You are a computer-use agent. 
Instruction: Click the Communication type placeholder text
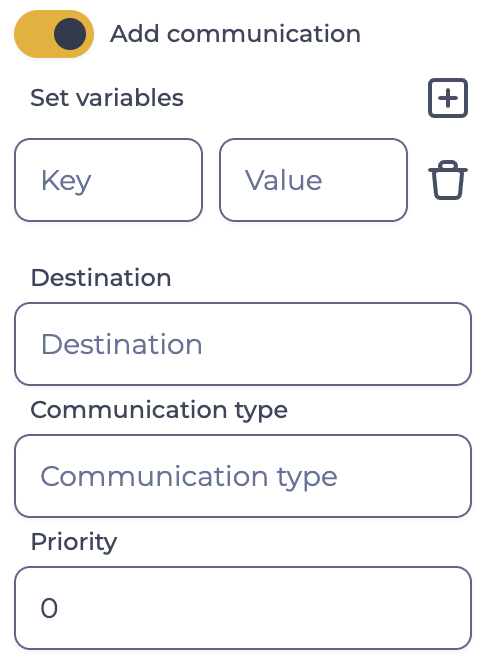click(189, 477)
